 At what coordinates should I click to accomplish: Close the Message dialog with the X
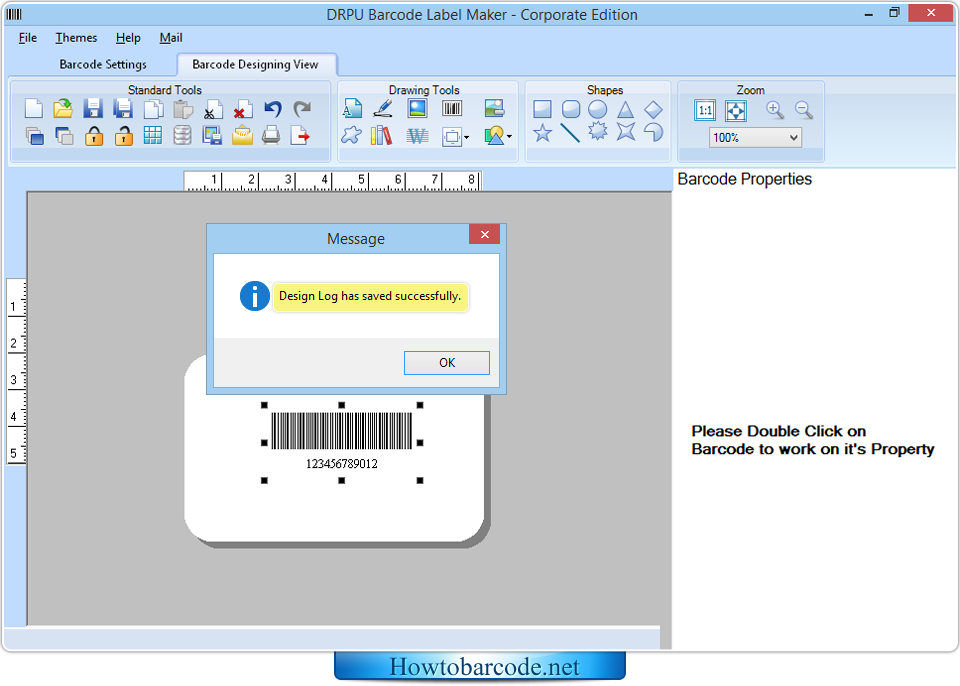(x=484, y=235)
